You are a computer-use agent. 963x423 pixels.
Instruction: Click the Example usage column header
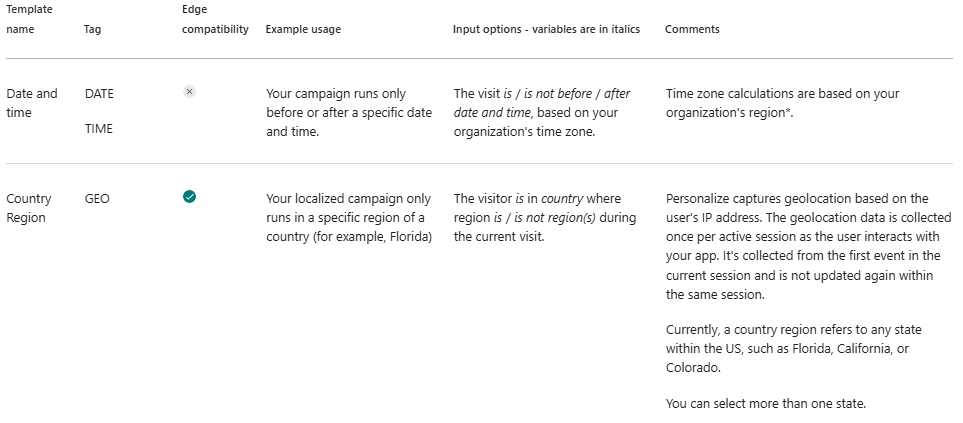pyautogui.click(x=303, y=29)
